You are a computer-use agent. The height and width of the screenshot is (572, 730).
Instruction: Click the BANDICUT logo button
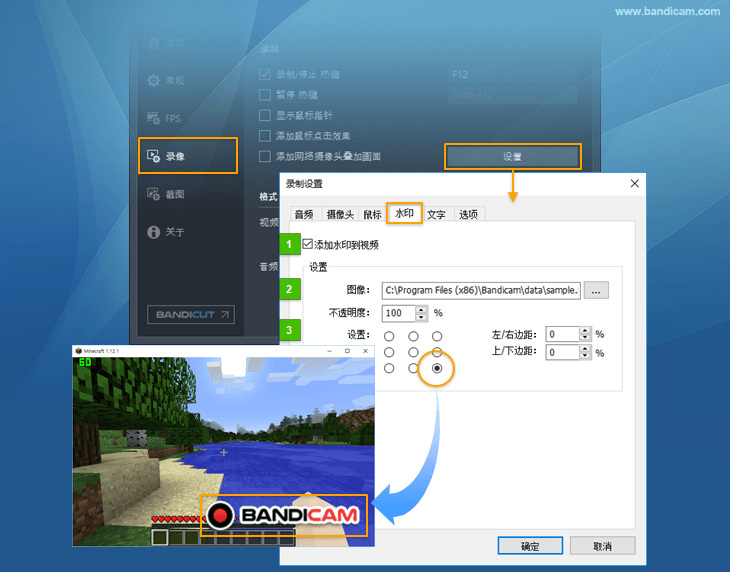coord(190,315)
